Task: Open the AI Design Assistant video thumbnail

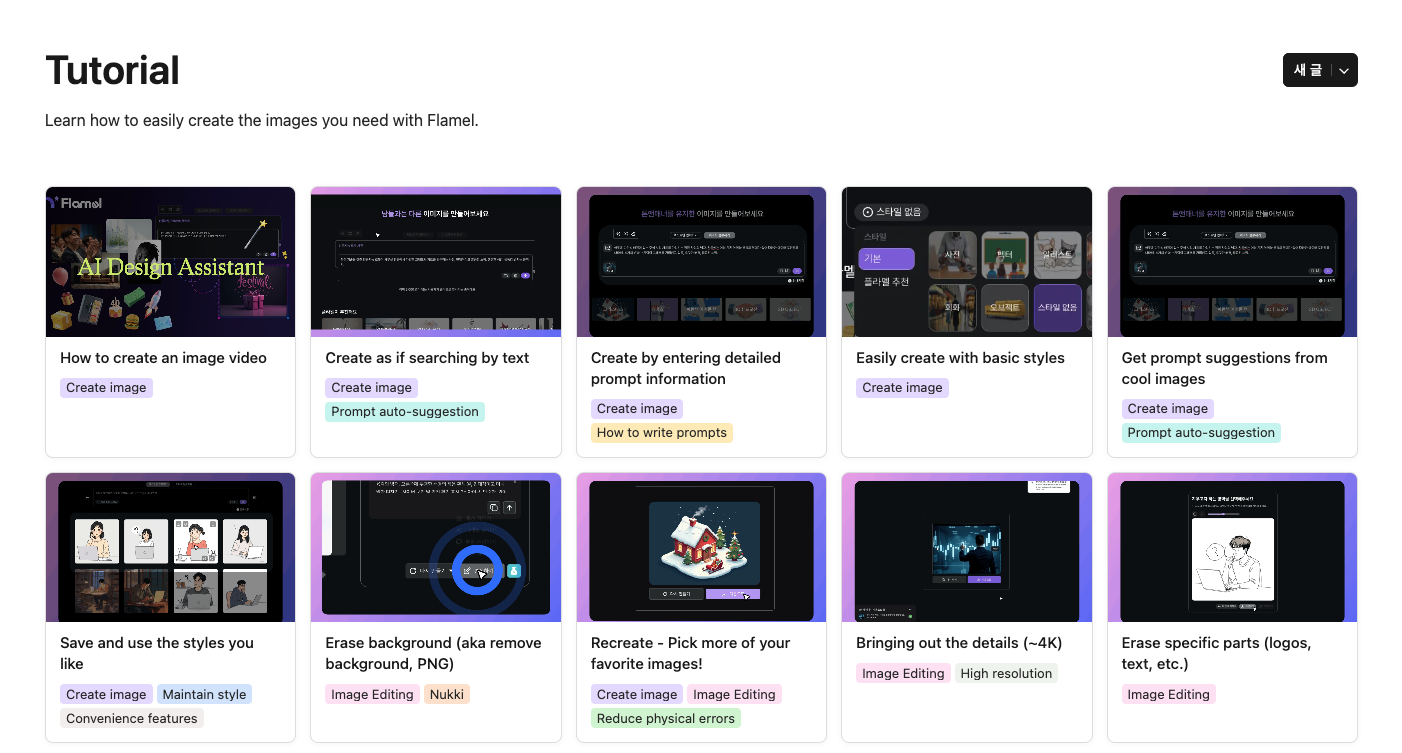Action: [x=170, y=262]
